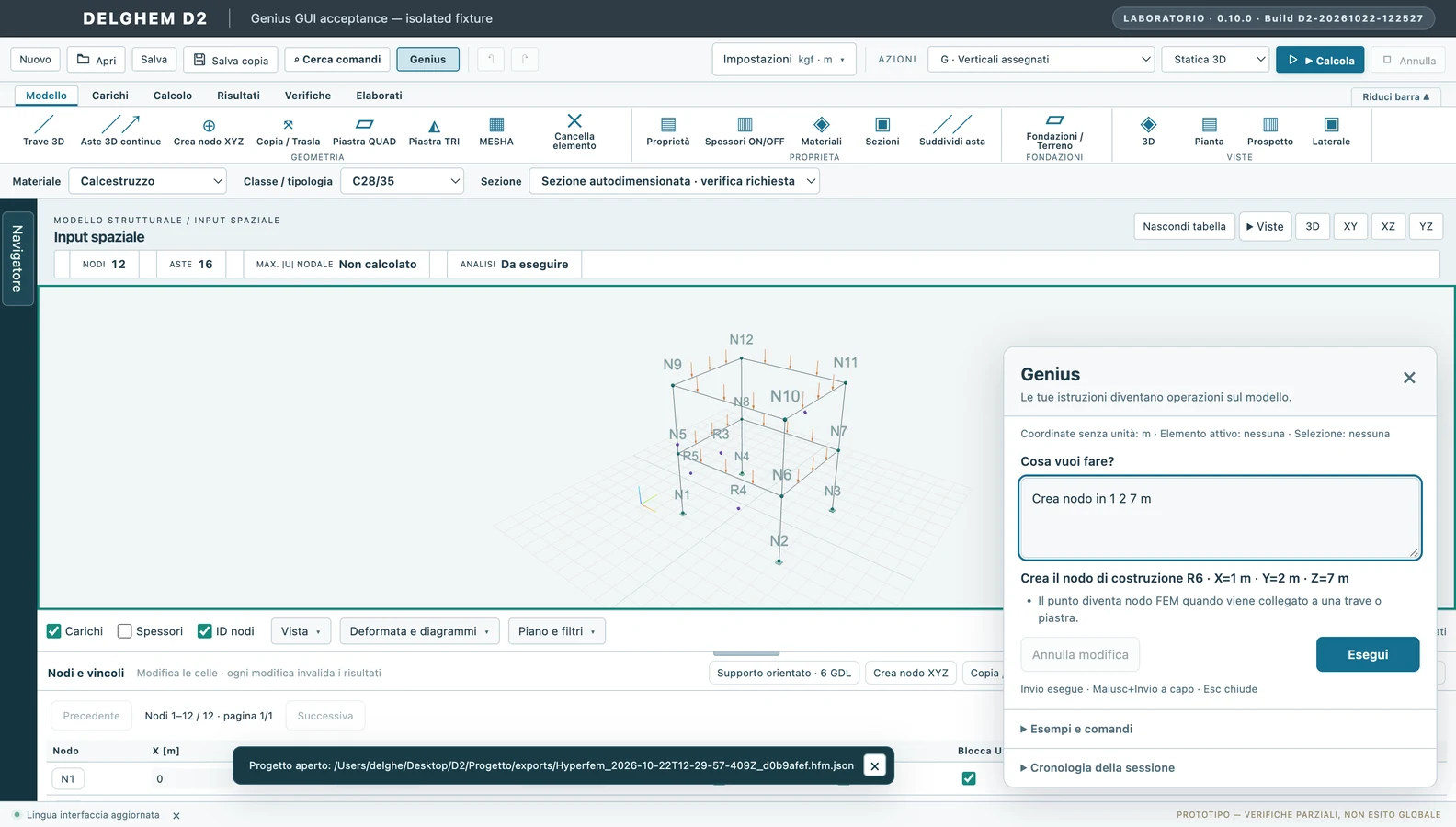This screenshot has width=1456, height=827.
Task: Toggle Spessori ON/OFF in the ribbon
Action: [x=745, y=130]
